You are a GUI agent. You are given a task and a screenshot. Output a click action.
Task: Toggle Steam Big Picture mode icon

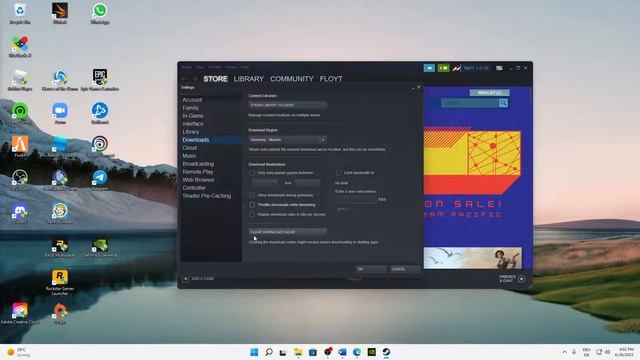tap(499, 68)
